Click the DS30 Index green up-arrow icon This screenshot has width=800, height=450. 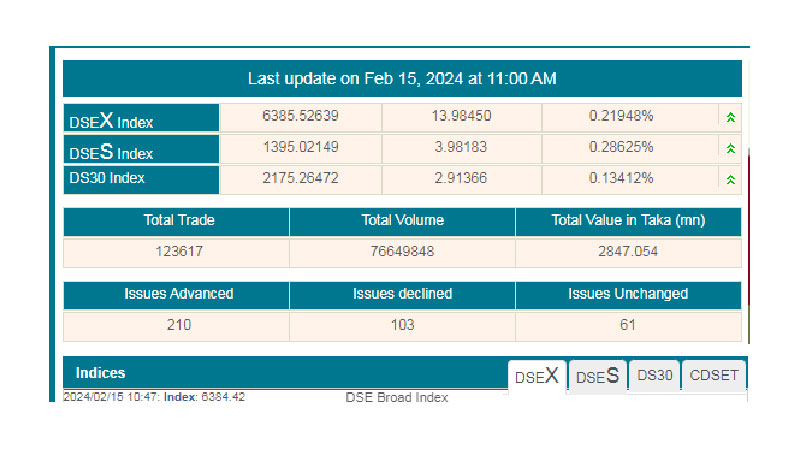[731, 180]
